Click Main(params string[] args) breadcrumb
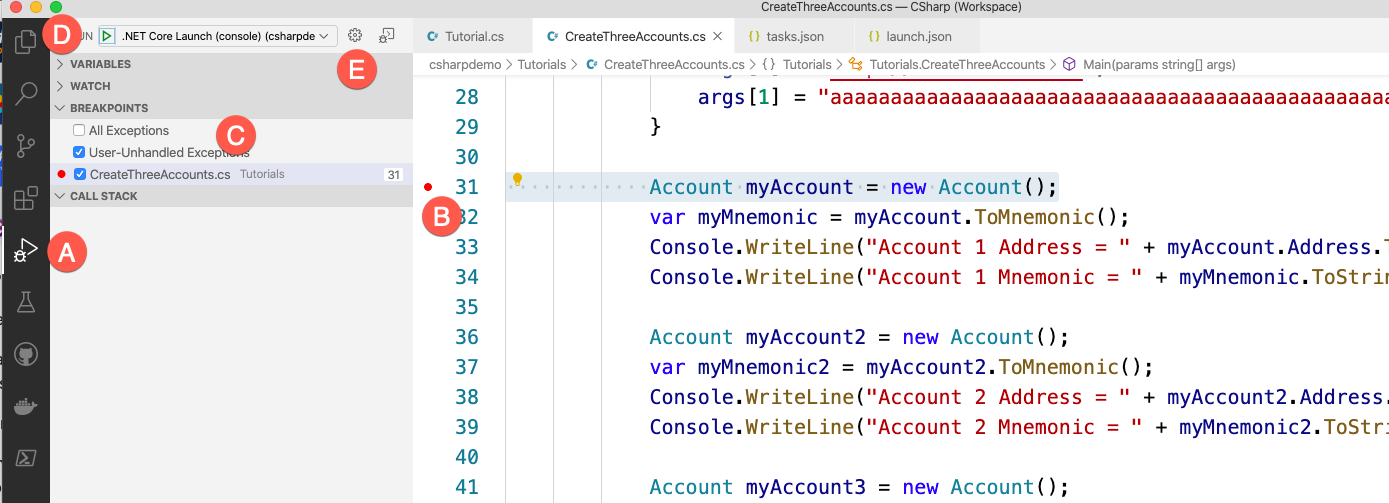Viewport: 1389px width, 503px height. tap(1150, 64)
